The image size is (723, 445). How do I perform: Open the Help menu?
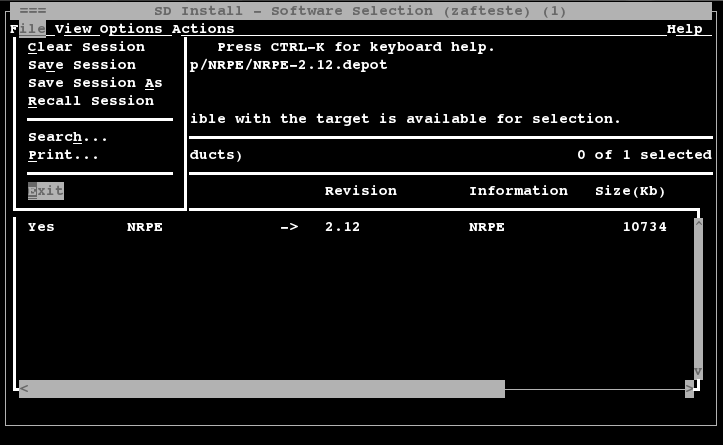(x=684, y=29)
